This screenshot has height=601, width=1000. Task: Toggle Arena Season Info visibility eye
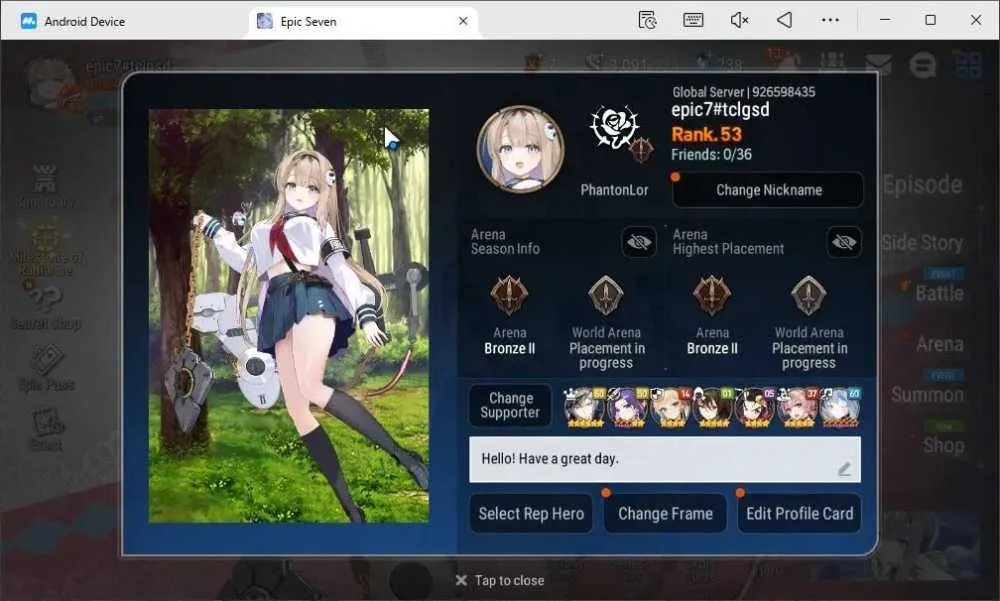pyautogui.click(x=639, y=242)
